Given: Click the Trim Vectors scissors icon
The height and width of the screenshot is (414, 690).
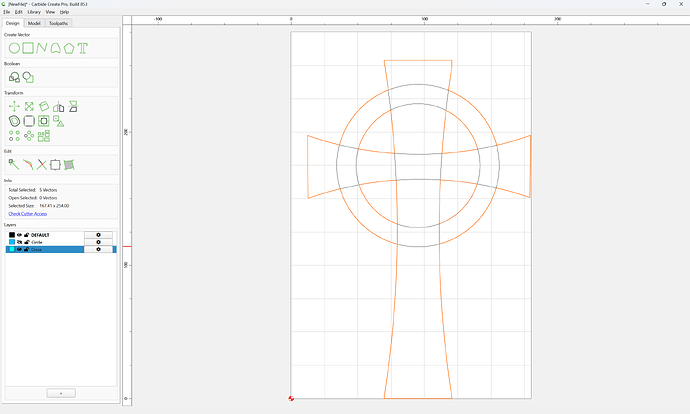Looking at the screenshot, I should click(x=42, y=165).
